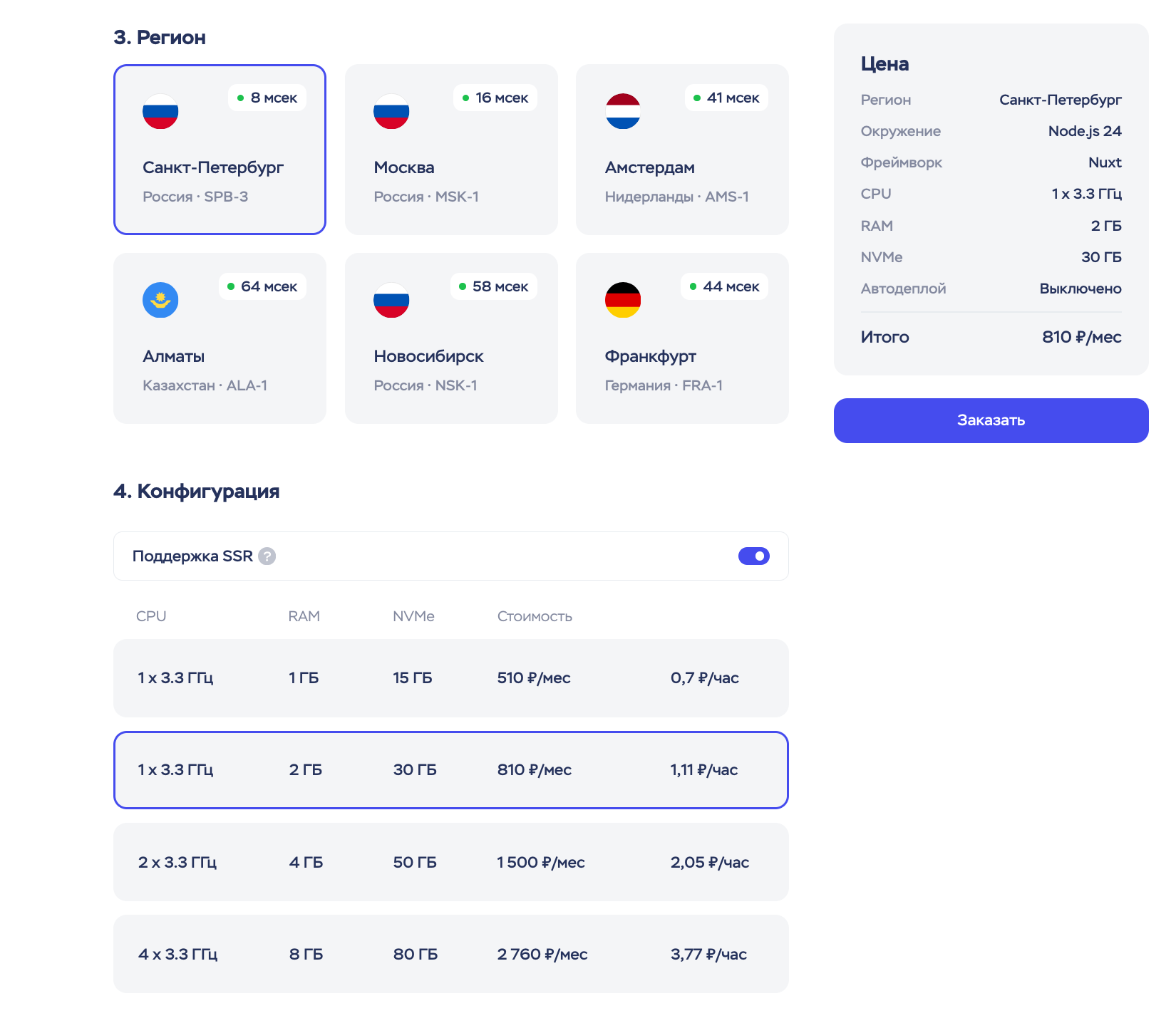Disable the Поддержка SSR switch
The width and height of the screenshot is (1176, 1023).
coord(753,556)
